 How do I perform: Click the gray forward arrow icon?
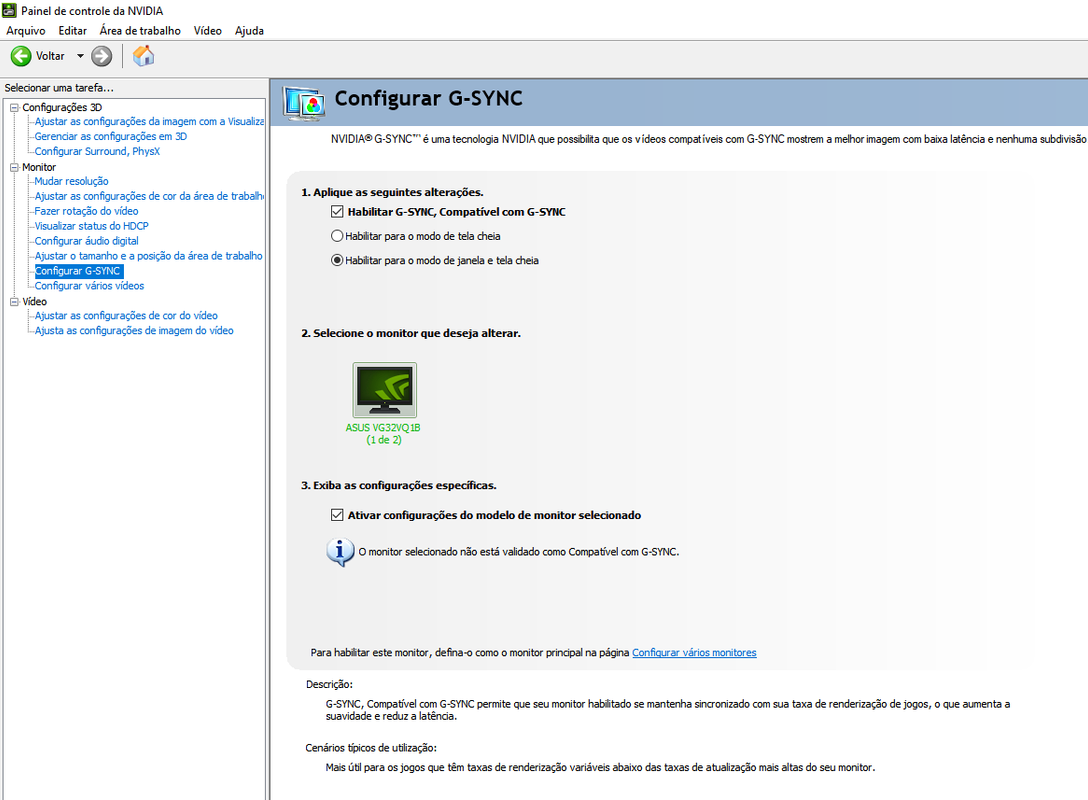click(x=101, y=56)
